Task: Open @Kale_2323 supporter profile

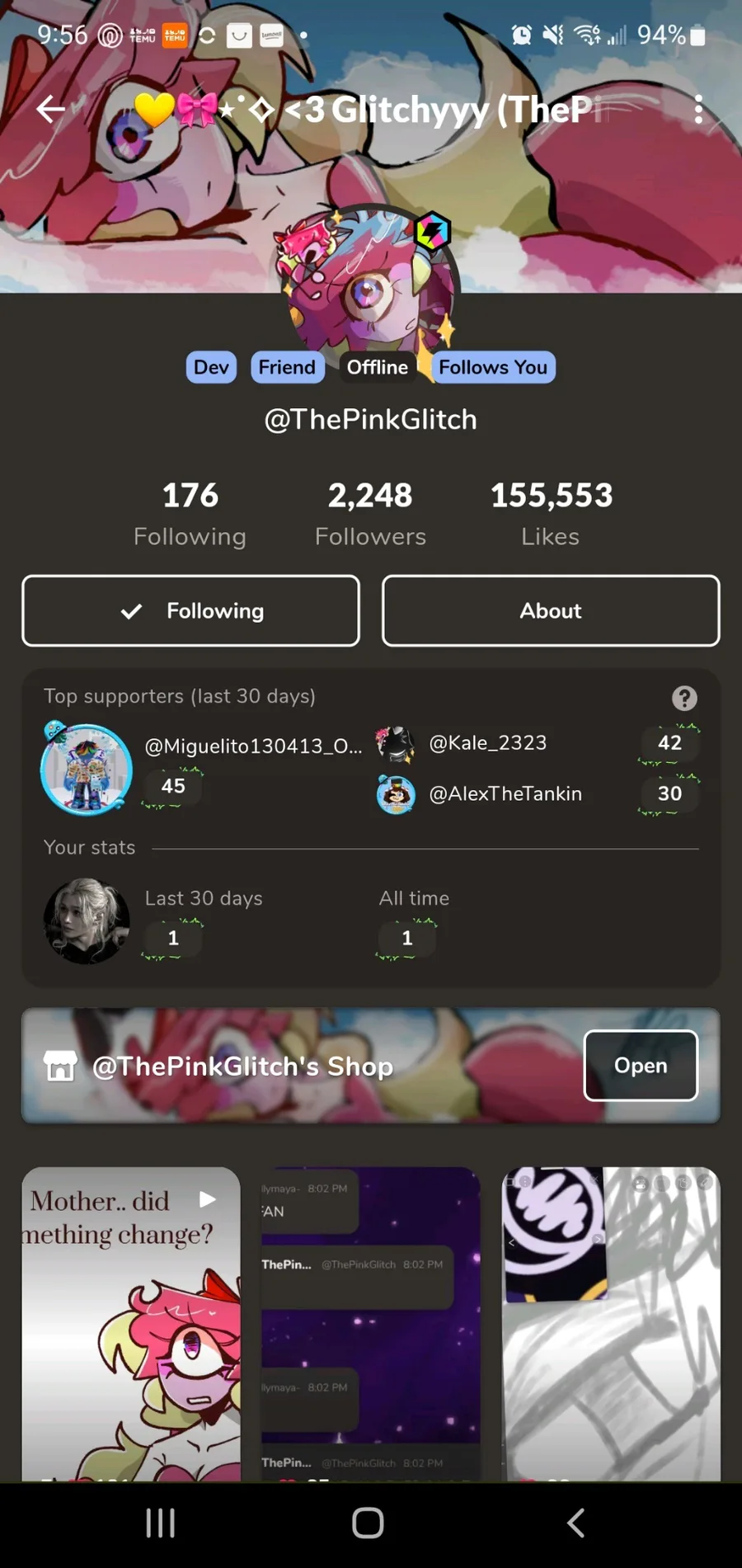Action: pyautogui.click(x=487, y=742)
